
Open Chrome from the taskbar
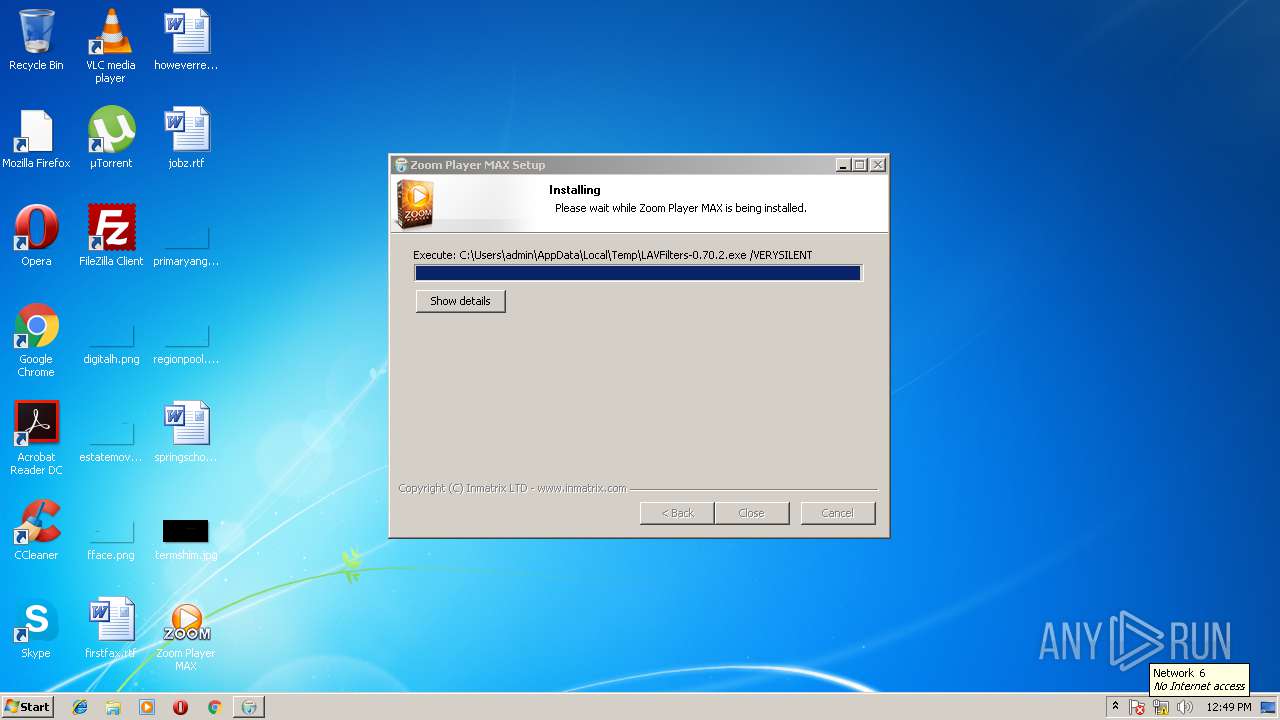coord(214,707)
